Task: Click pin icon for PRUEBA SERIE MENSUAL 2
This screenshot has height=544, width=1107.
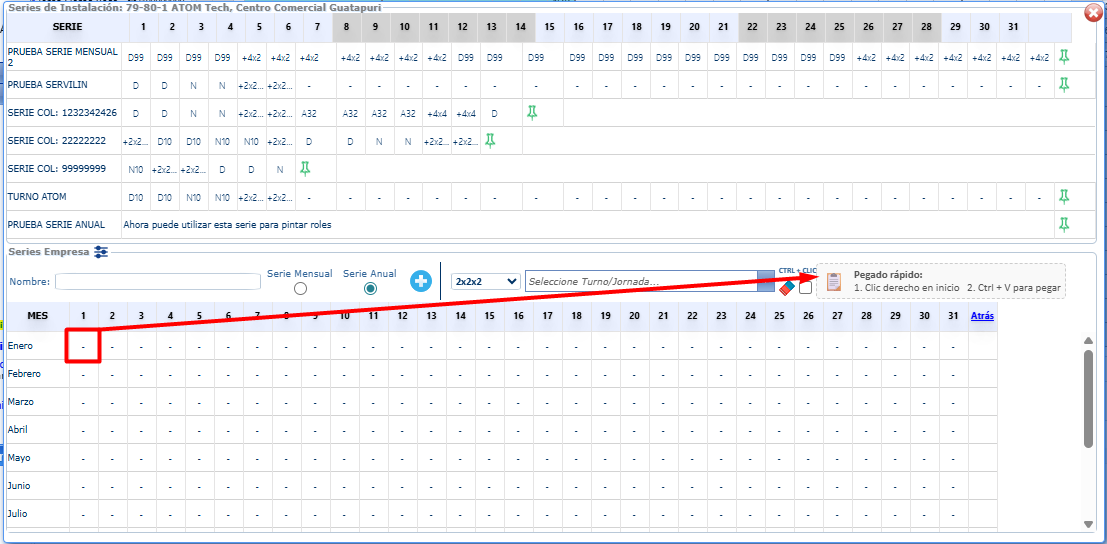Action: (x=1064, y=57)
